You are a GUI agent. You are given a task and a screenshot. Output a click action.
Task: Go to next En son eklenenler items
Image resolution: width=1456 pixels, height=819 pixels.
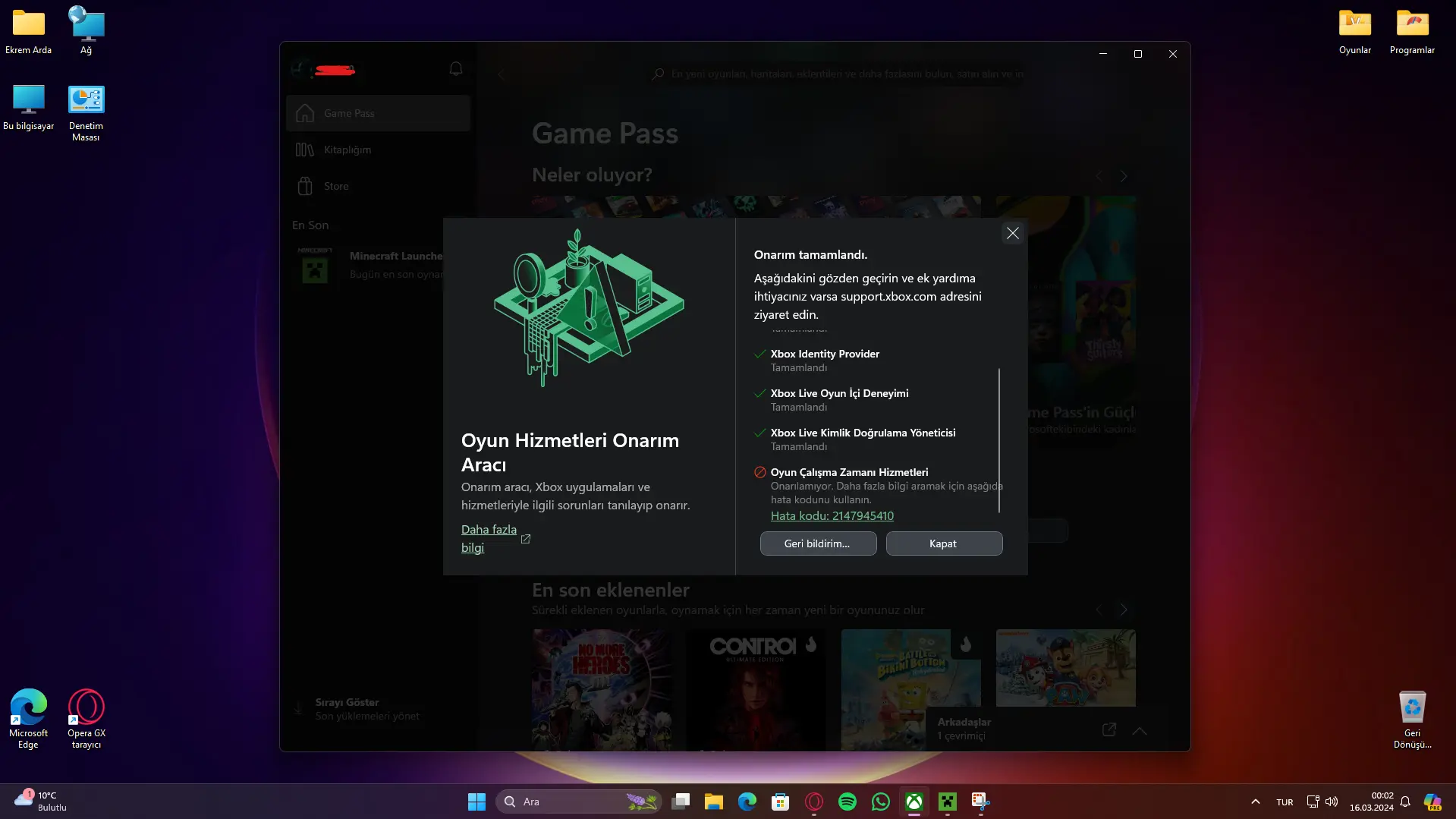[1124, 610]
